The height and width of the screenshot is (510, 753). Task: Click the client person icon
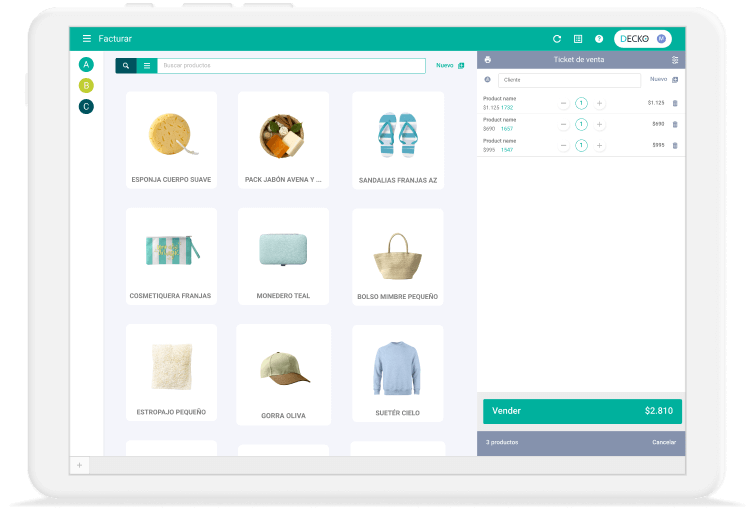pyautogui.click(x=487, y=80)
